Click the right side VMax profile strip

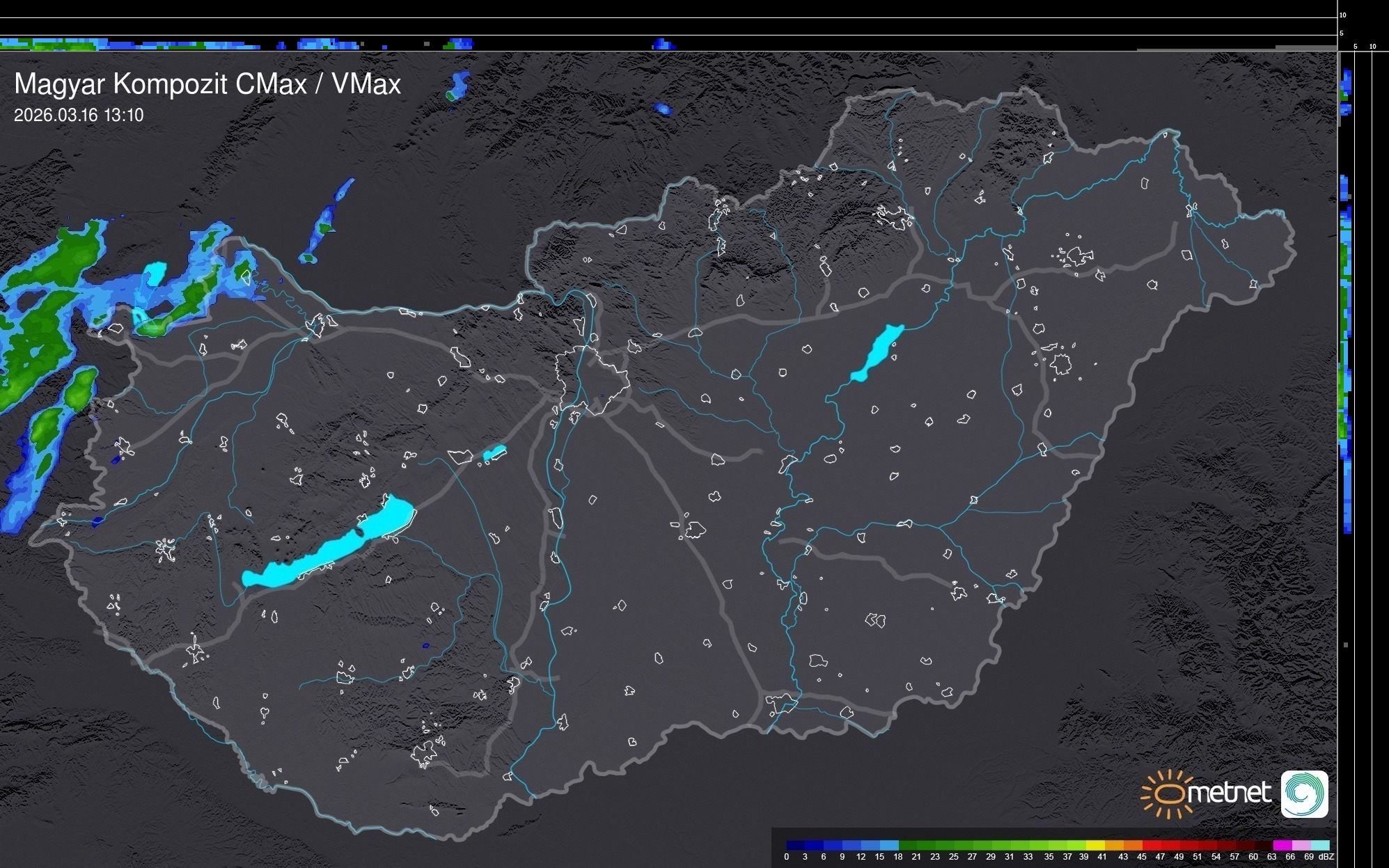click(1346, 313)
